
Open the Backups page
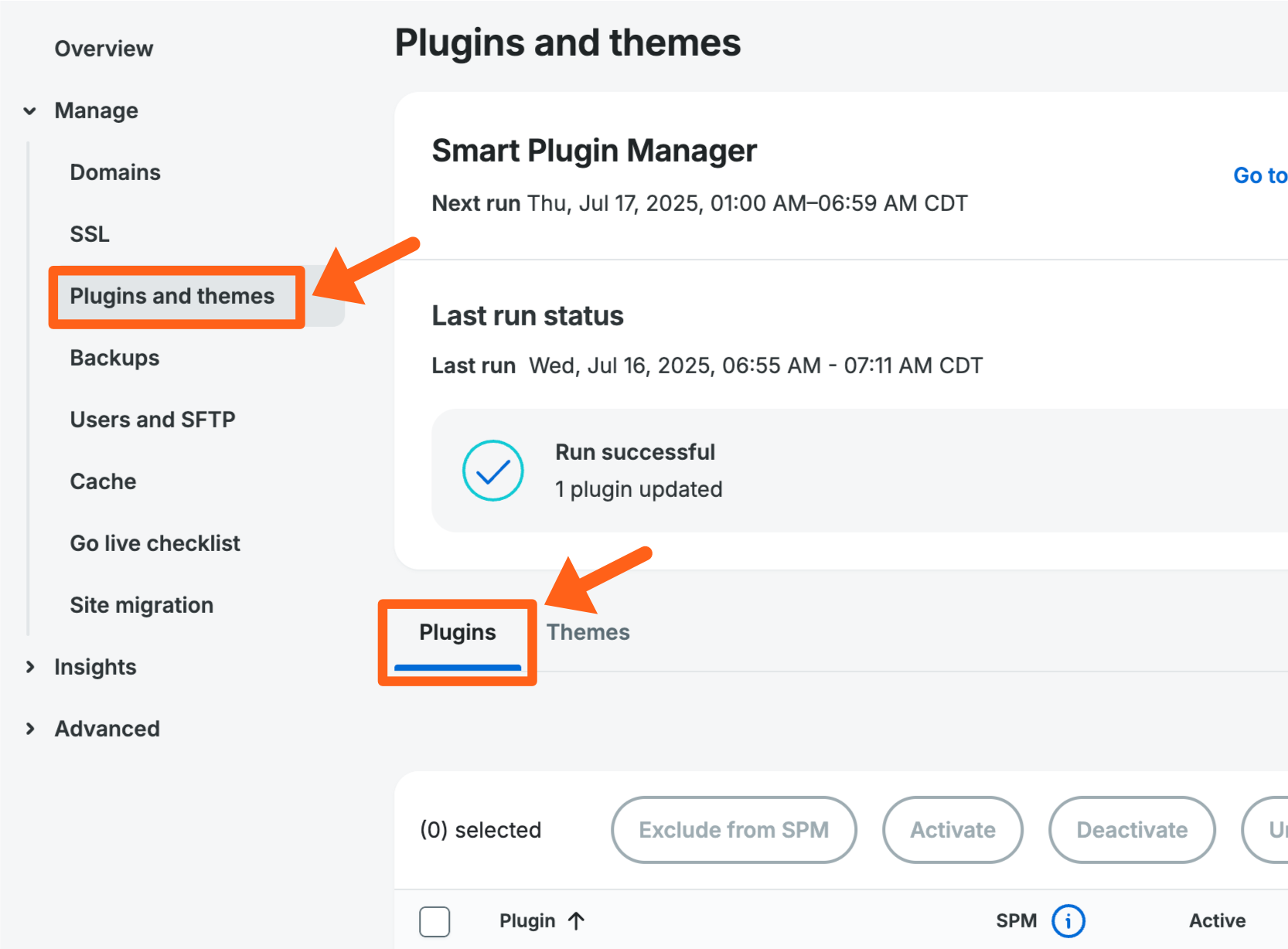tap(114, 358)
